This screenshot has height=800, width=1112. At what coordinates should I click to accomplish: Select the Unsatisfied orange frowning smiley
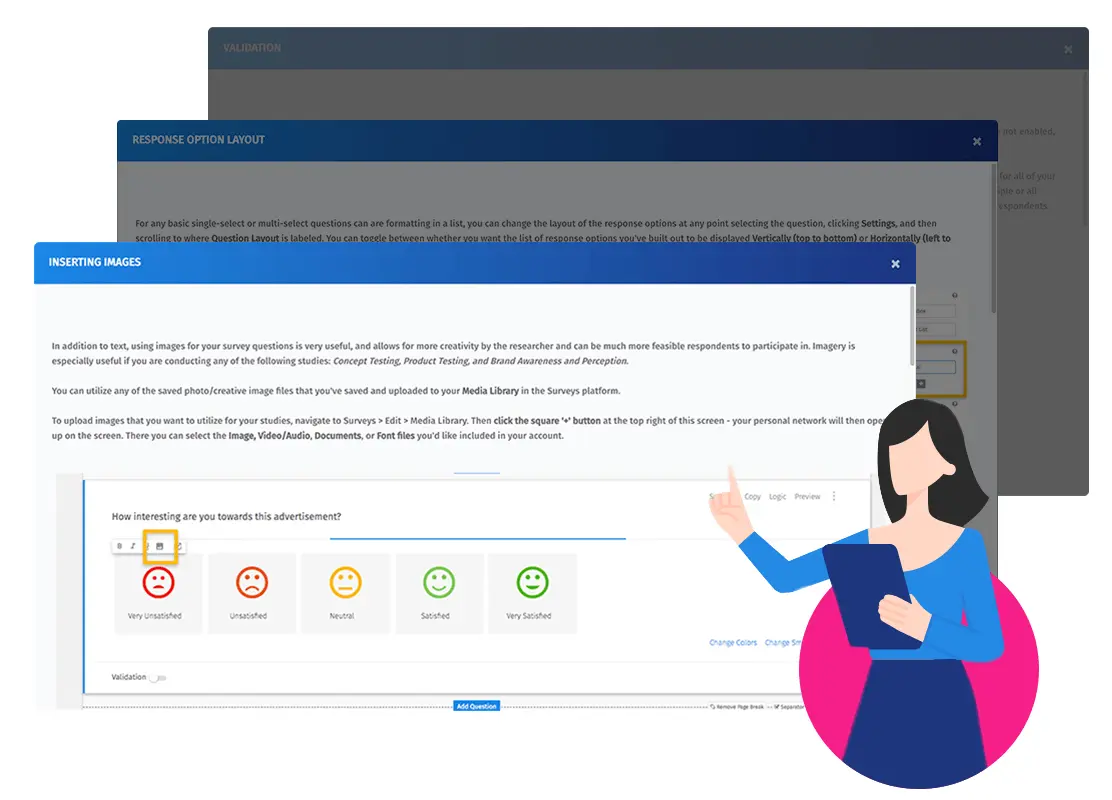pos(252,583)
